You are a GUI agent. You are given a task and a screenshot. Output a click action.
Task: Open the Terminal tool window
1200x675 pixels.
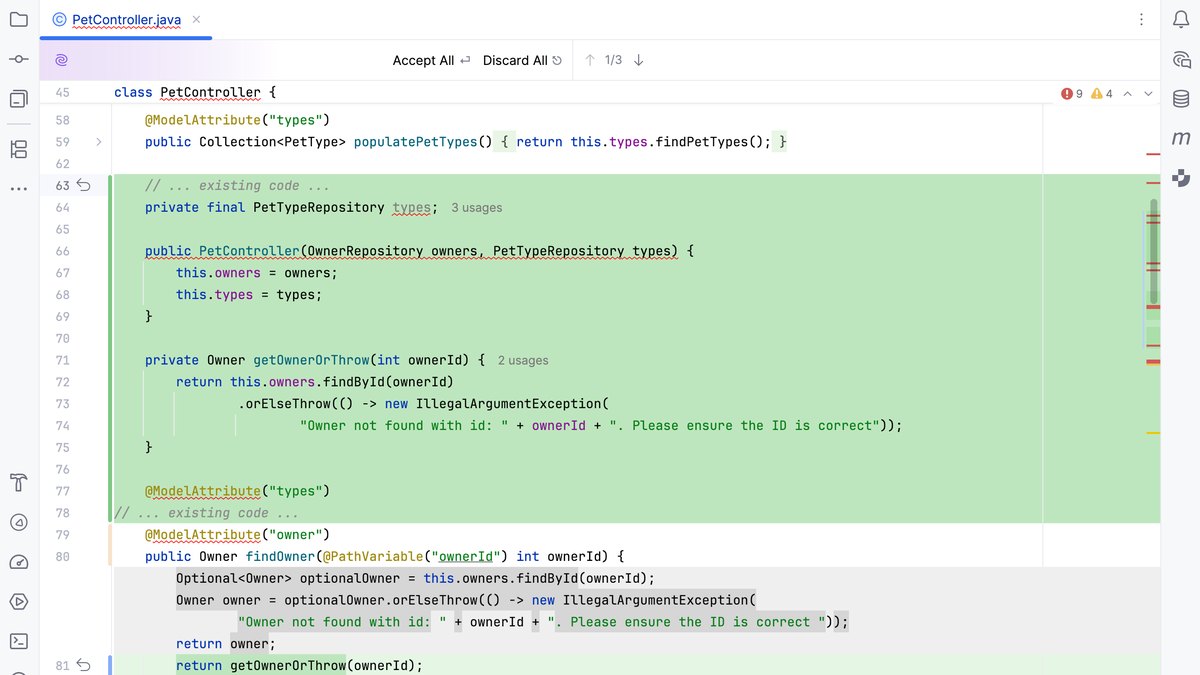pyautogui.click(x=18, y=641)
